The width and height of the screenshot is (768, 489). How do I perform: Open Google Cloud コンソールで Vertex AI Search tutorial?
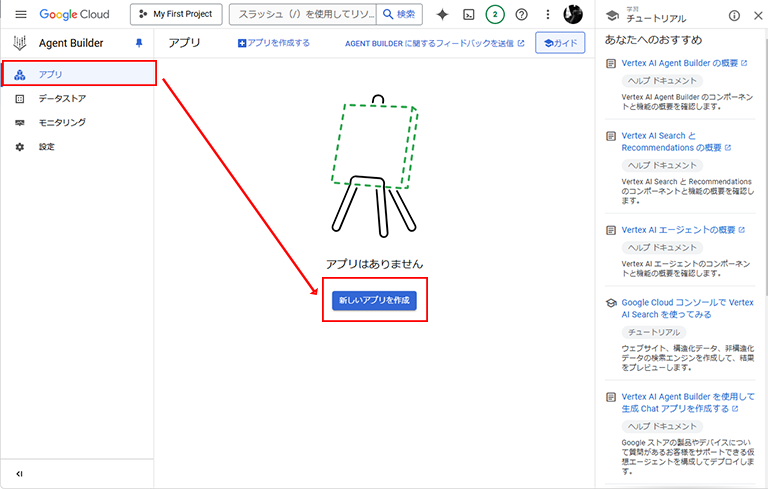687,309
